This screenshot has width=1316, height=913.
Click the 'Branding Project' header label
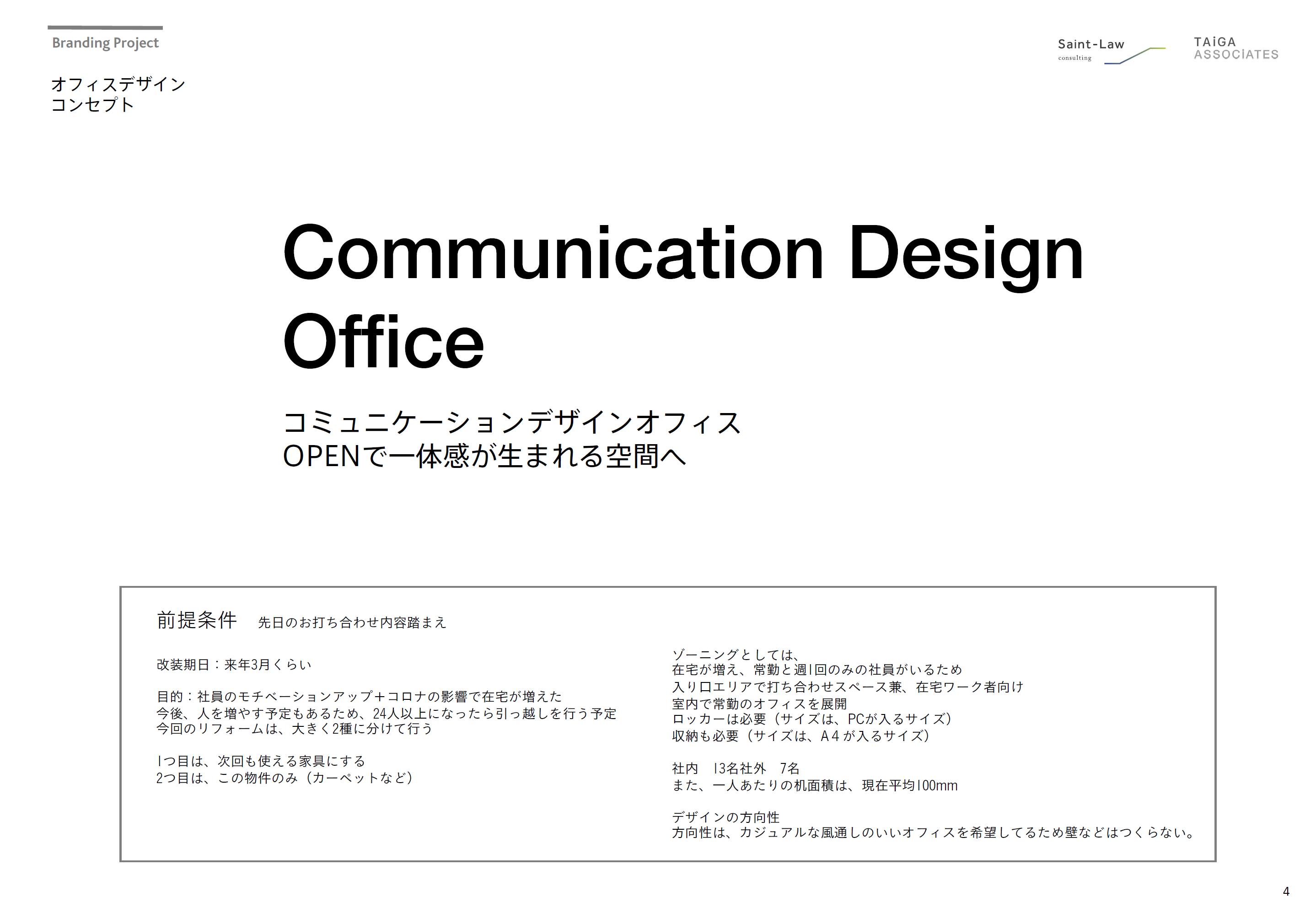[x=105, y=43]
